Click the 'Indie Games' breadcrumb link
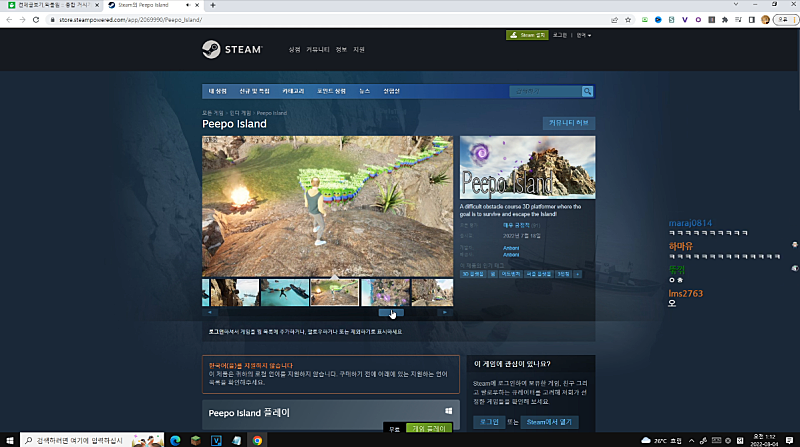The image size is (800, 447). point(240,113)
